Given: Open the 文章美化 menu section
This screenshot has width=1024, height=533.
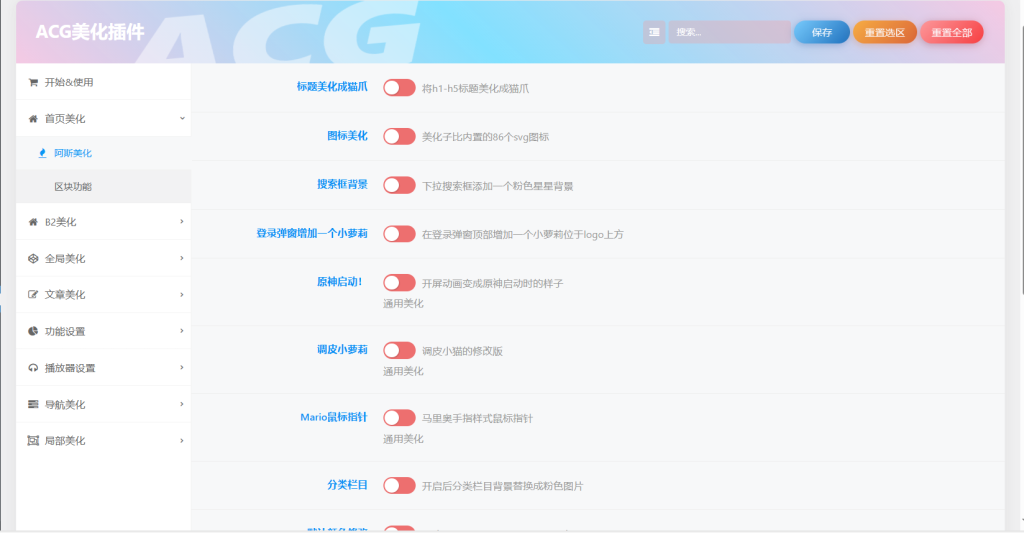Looking at the screenshot, I should (103, 295).
